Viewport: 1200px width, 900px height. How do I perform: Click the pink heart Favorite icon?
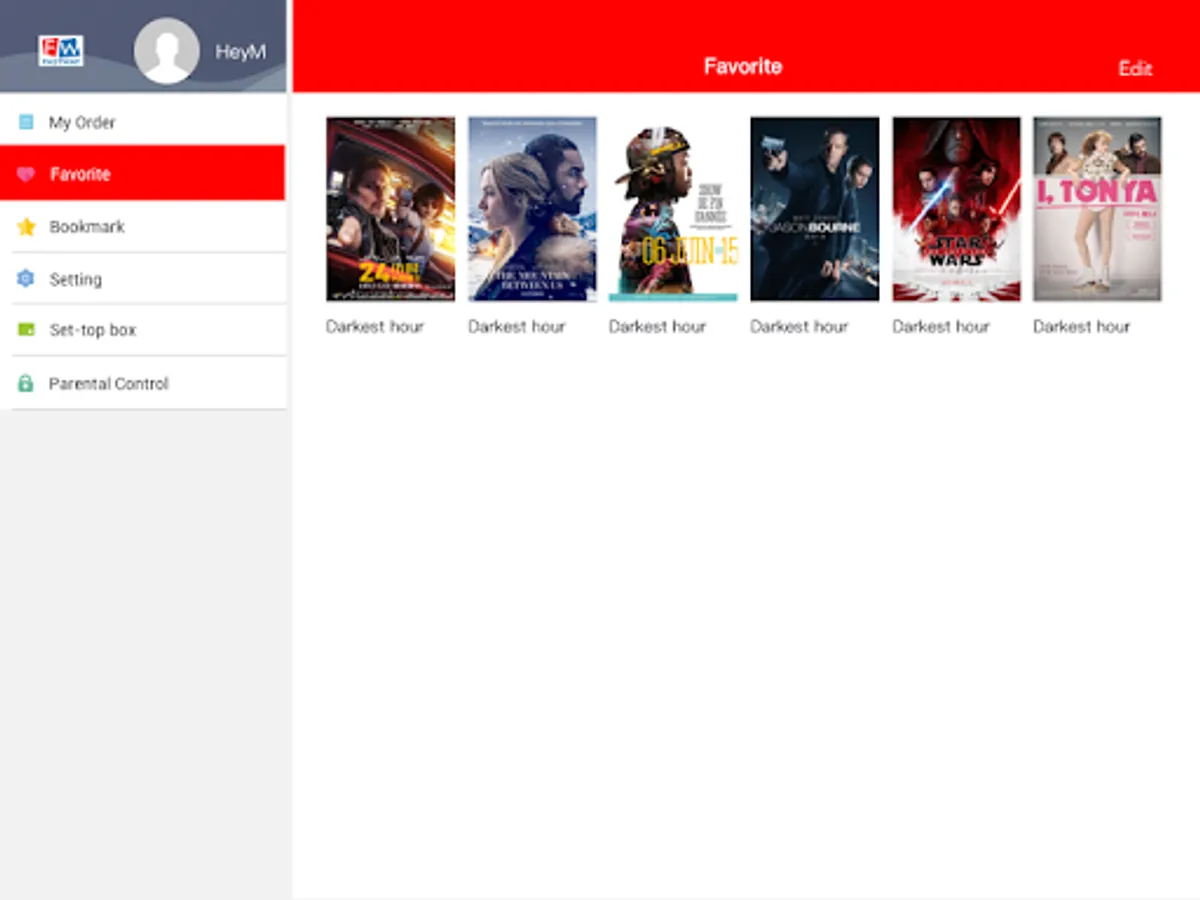26,174
